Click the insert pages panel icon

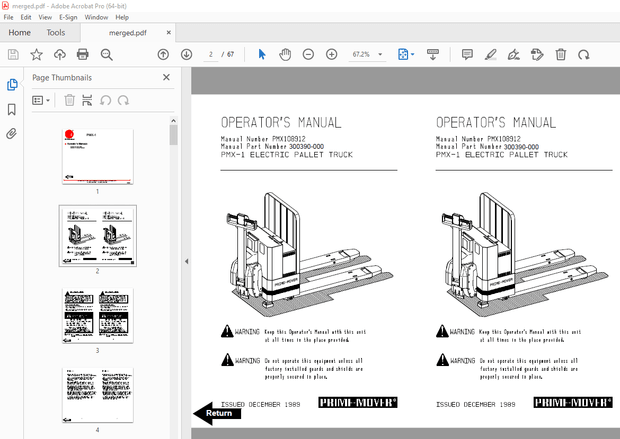click(87, 100)
